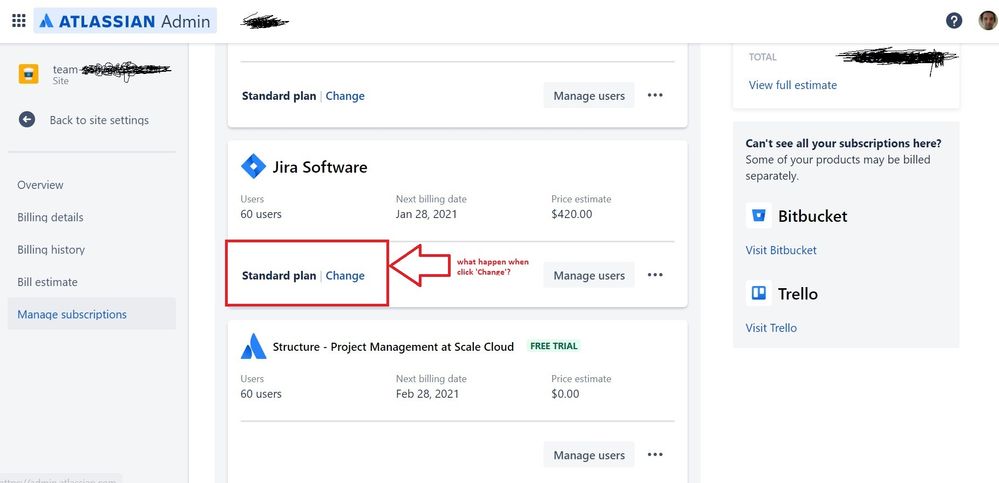Click the Structure app Atlassian icon
This screenshot has width=999, height=483.
253,347
